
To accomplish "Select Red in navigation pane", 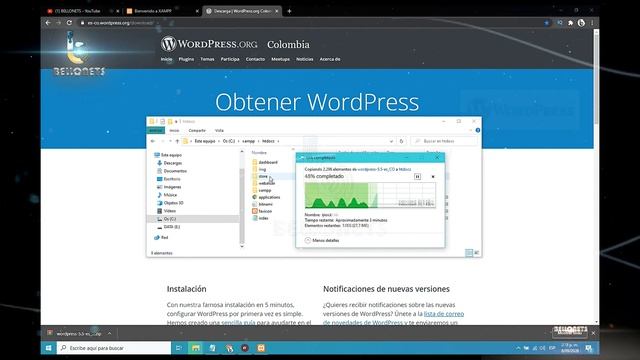I will (x=161, y=238).
